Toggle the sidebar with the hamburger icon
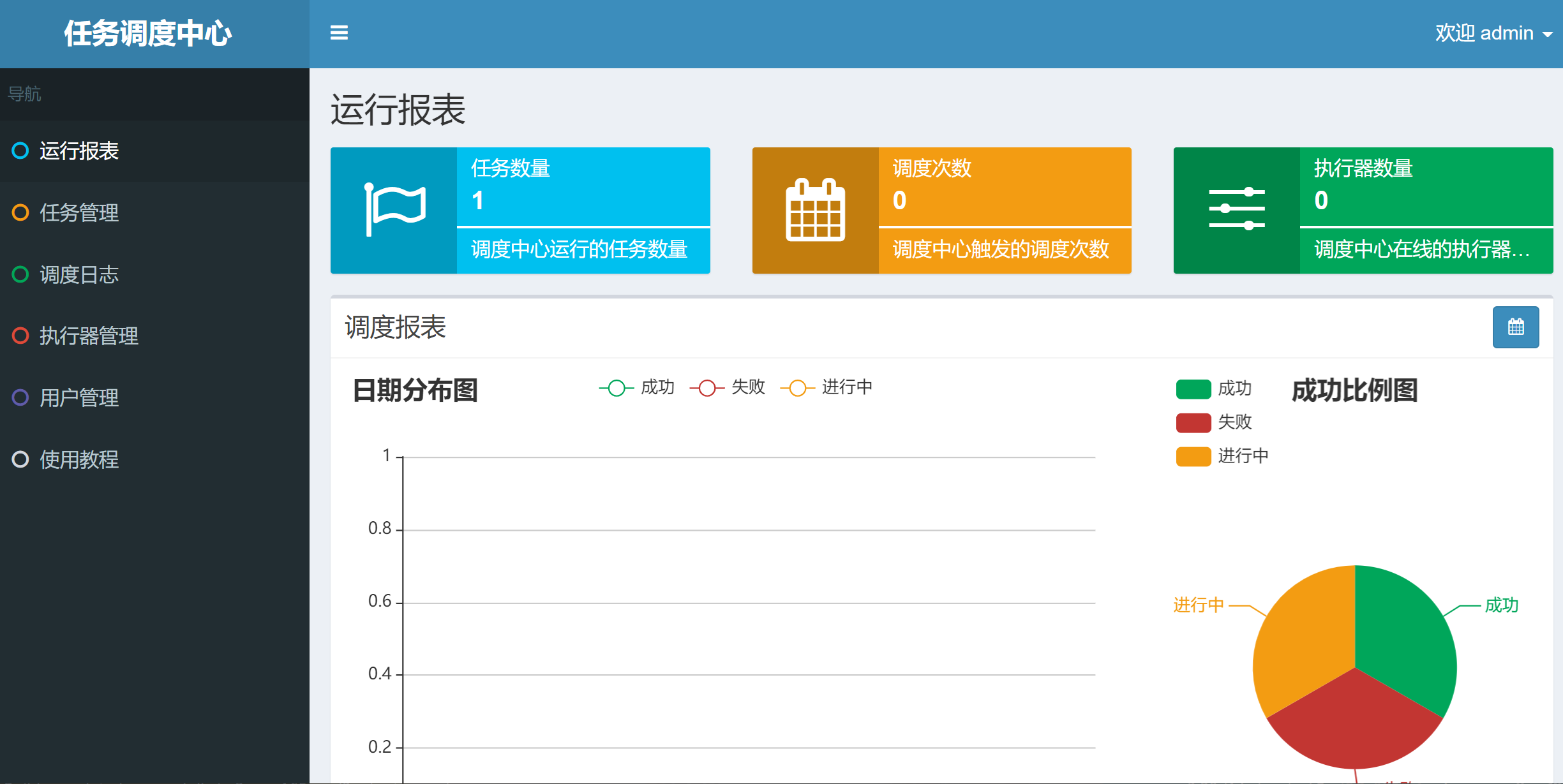The image size is (1563, 784). pos(339,33)
